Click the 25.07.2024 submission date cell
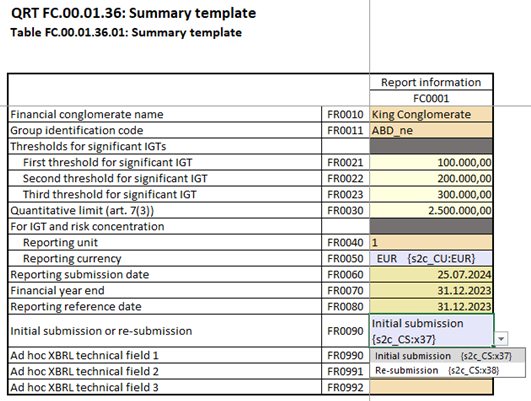The height and width of the screenshot is (401, 531). pos(431,274)
